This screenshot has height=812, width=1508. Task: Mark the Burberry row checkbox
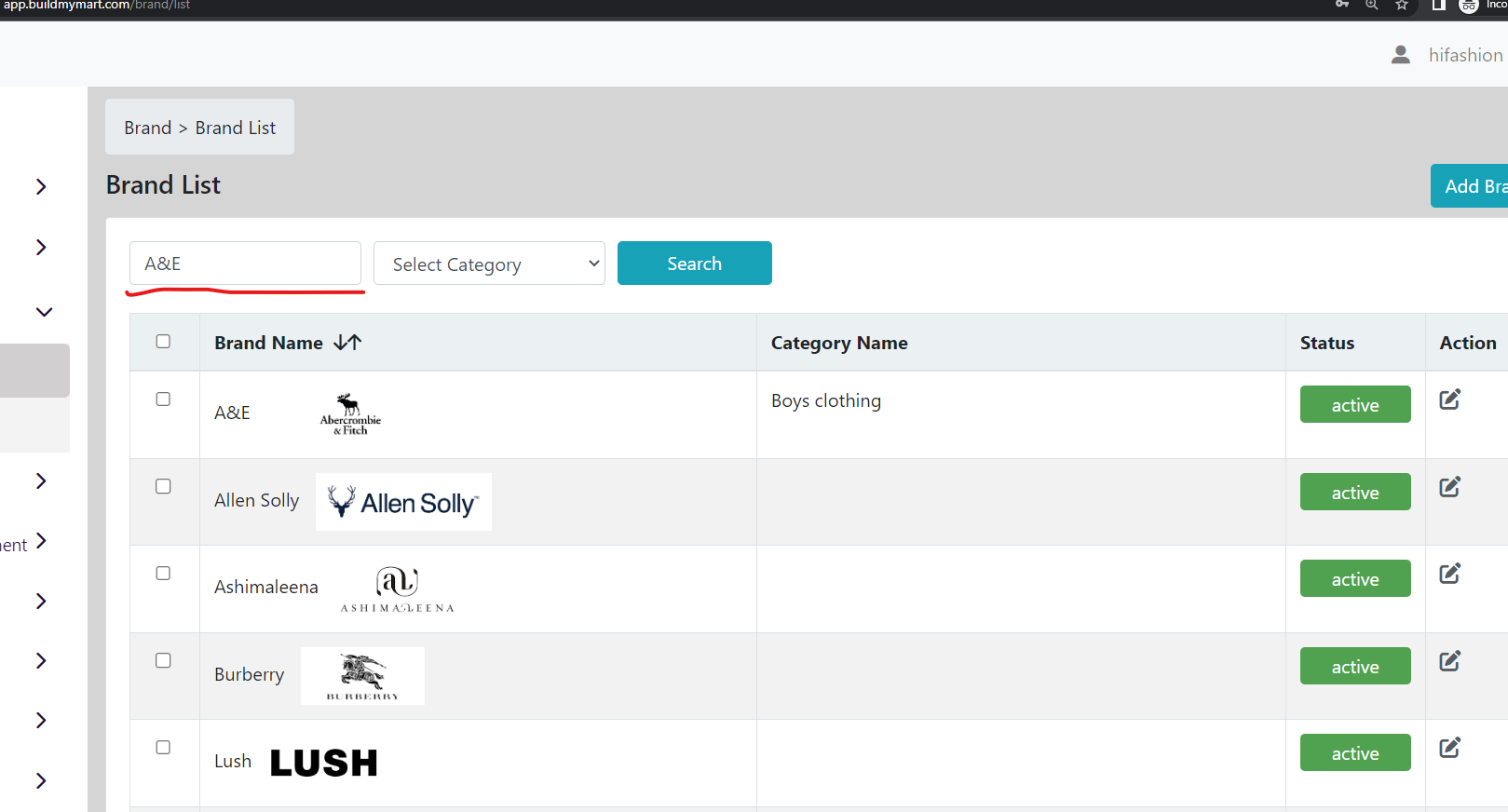(x=163, y=660)
